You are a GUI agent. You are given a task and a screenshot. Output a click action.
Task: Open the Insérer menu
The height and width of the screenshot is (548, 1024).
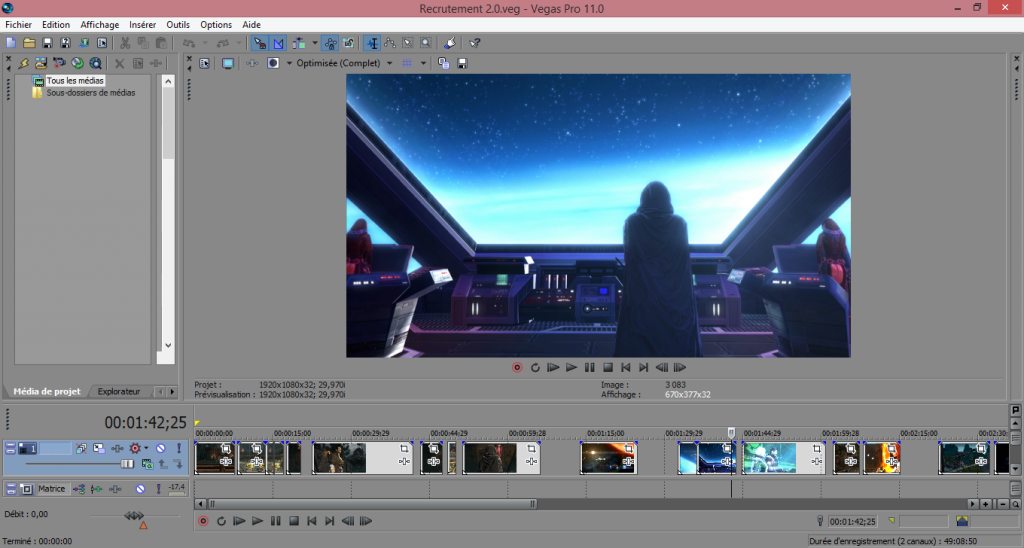pyautogui.click(x=142, y=25)
